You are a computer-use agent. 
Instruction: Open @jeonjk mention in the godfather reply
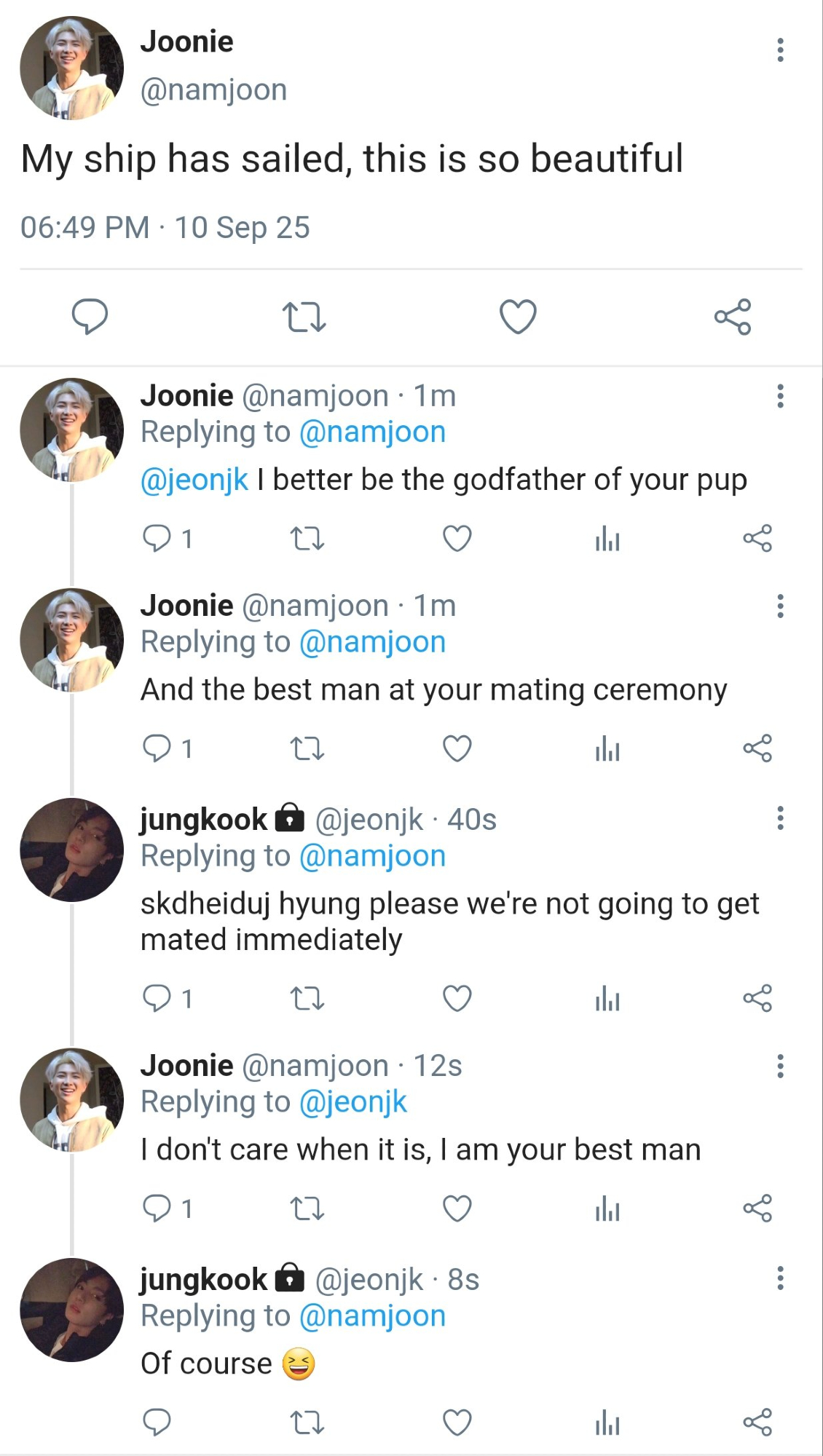click(194, 480)
